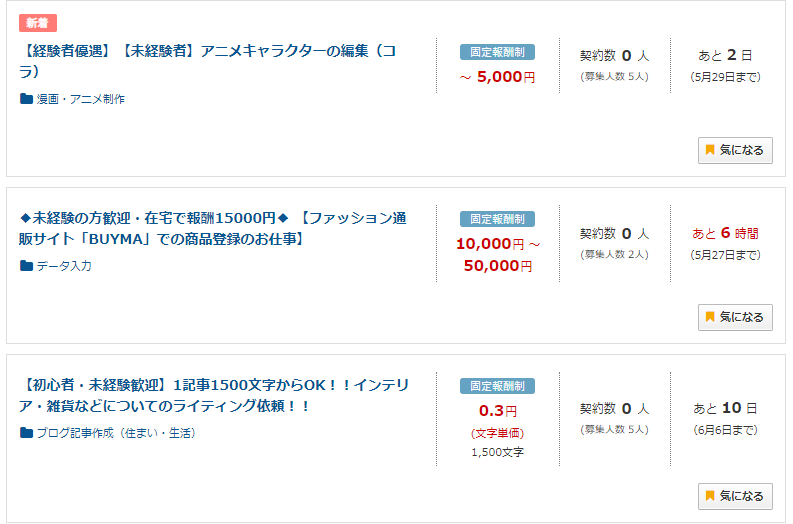Screen dimensions: 793x524
Task: Click 固定報酬制 tag above 0.3円 rate
Action: pyautogui.click(x=497, y=386)
